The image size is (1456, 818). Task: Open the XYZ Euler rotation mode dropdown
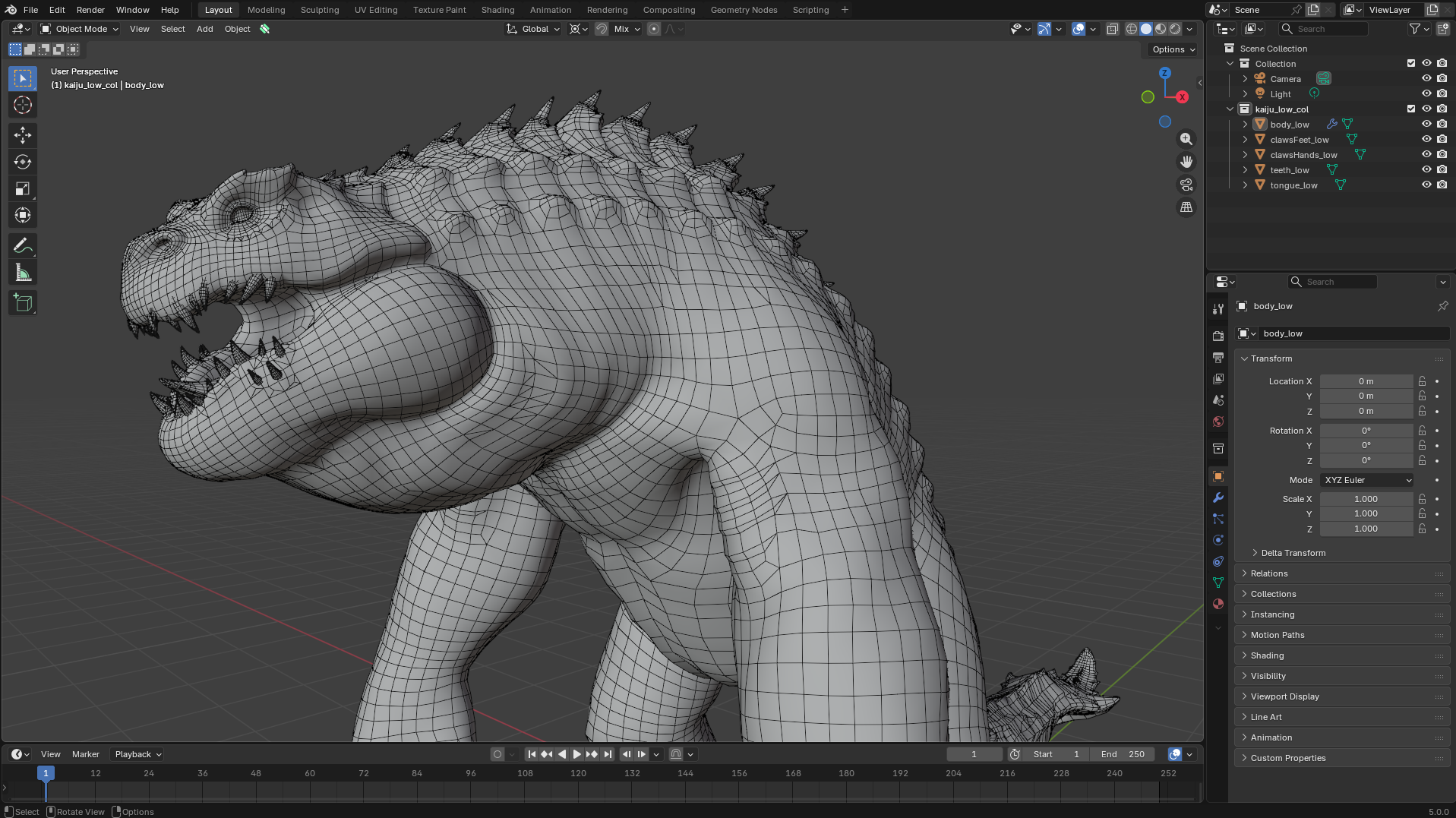[x=1367, y=480]
